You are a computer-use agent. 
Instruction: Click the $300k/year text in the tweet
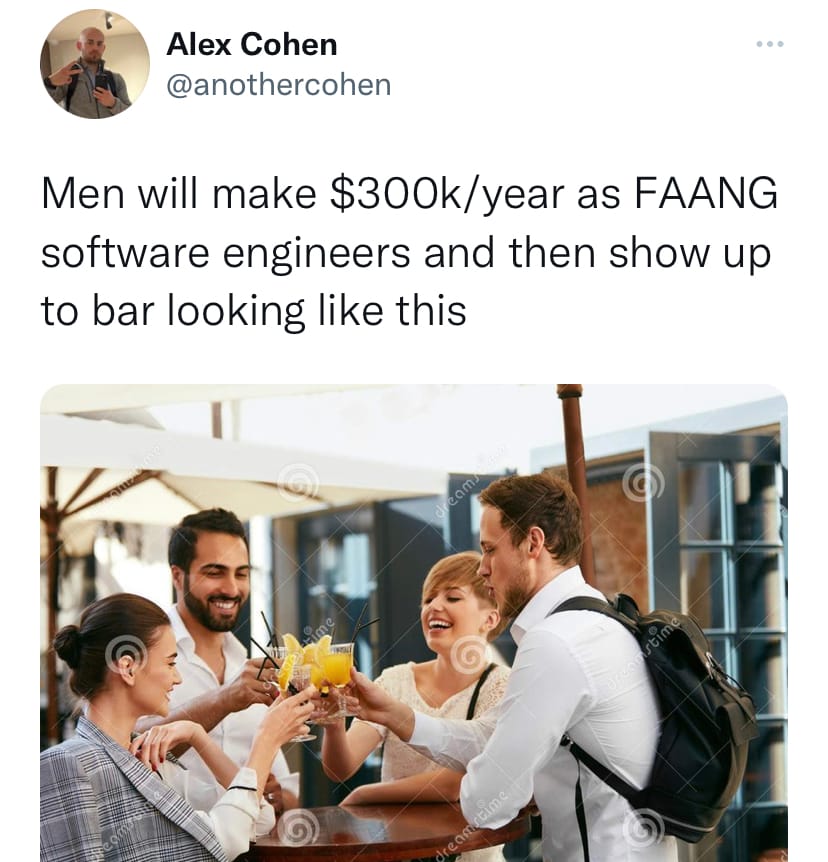coord(446,194)
